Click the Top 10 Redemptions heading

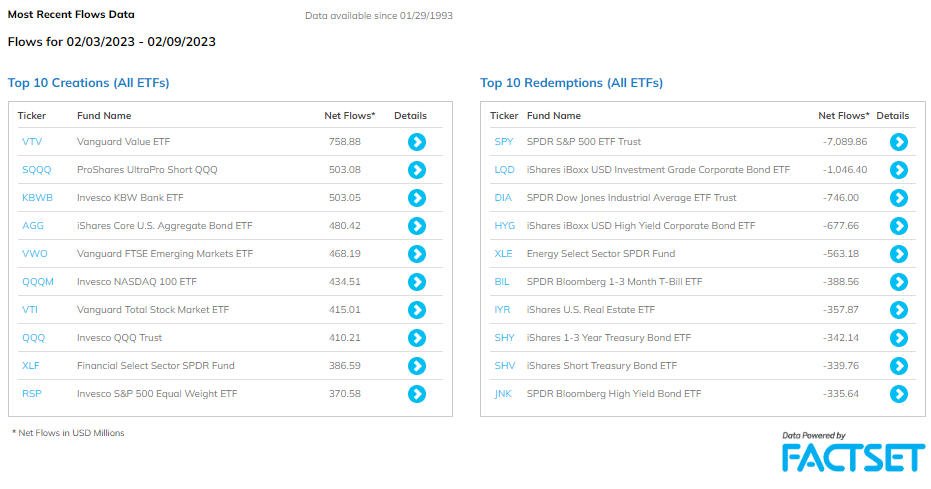click(x=572, y=83)
